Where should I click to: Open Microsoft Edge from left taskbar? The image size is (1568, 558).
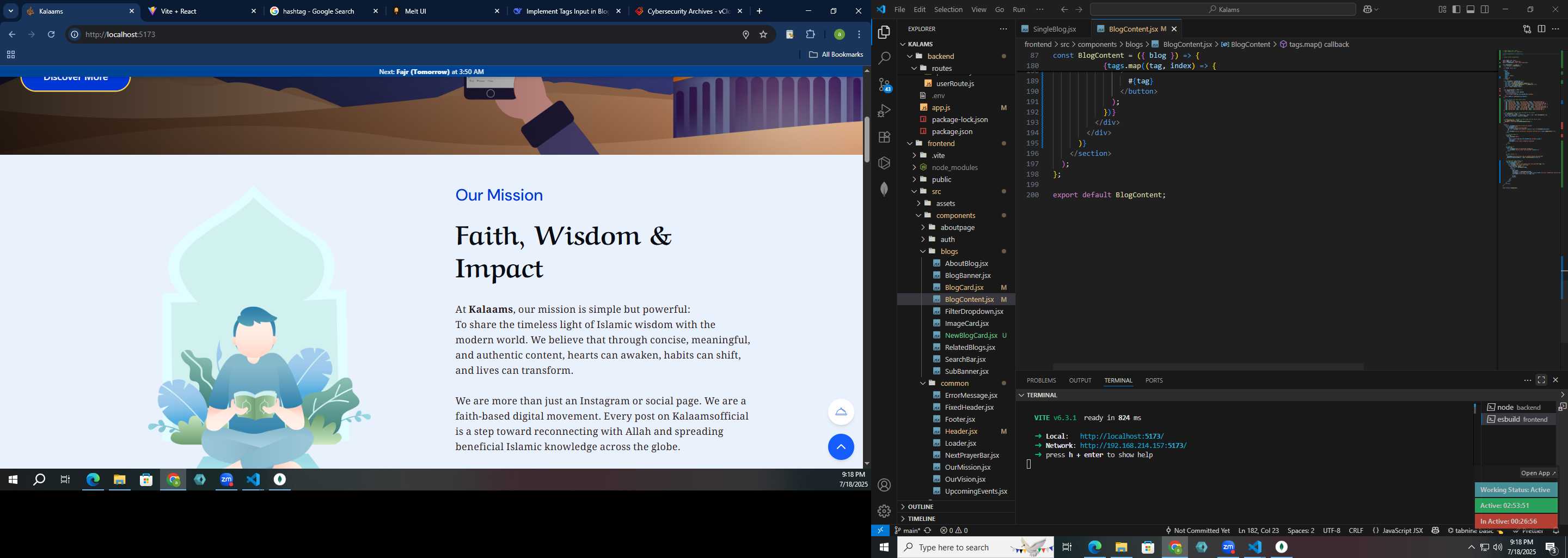93,480
